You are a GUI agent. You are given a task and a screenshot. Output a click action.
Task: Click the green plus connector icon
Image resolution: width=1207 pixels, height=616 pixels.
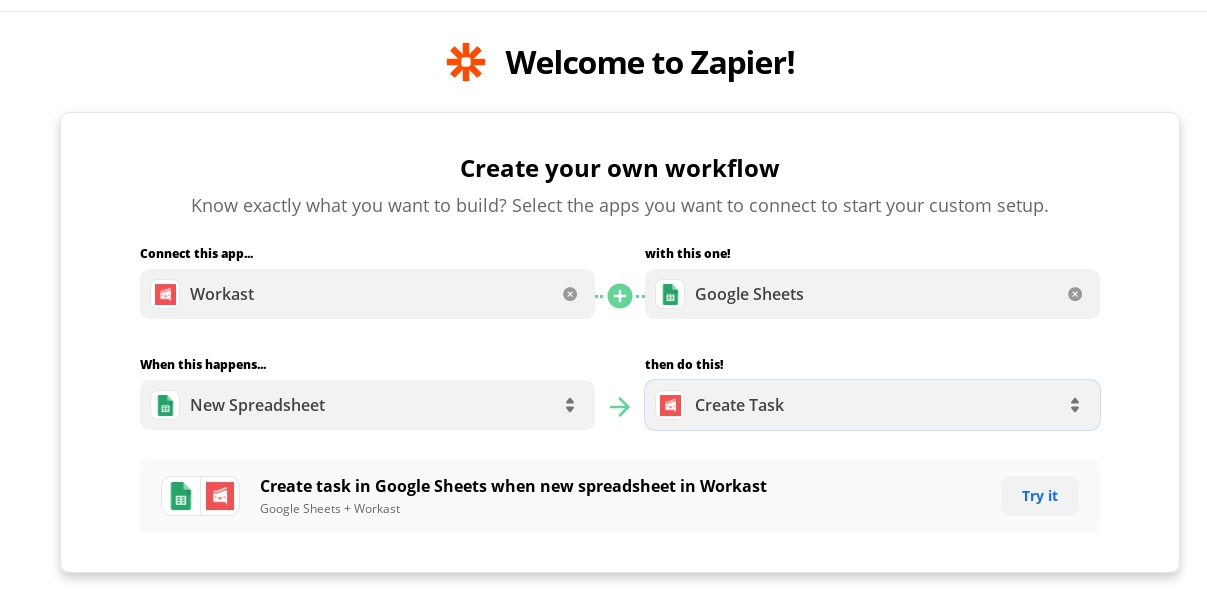(x=620, y=296)
